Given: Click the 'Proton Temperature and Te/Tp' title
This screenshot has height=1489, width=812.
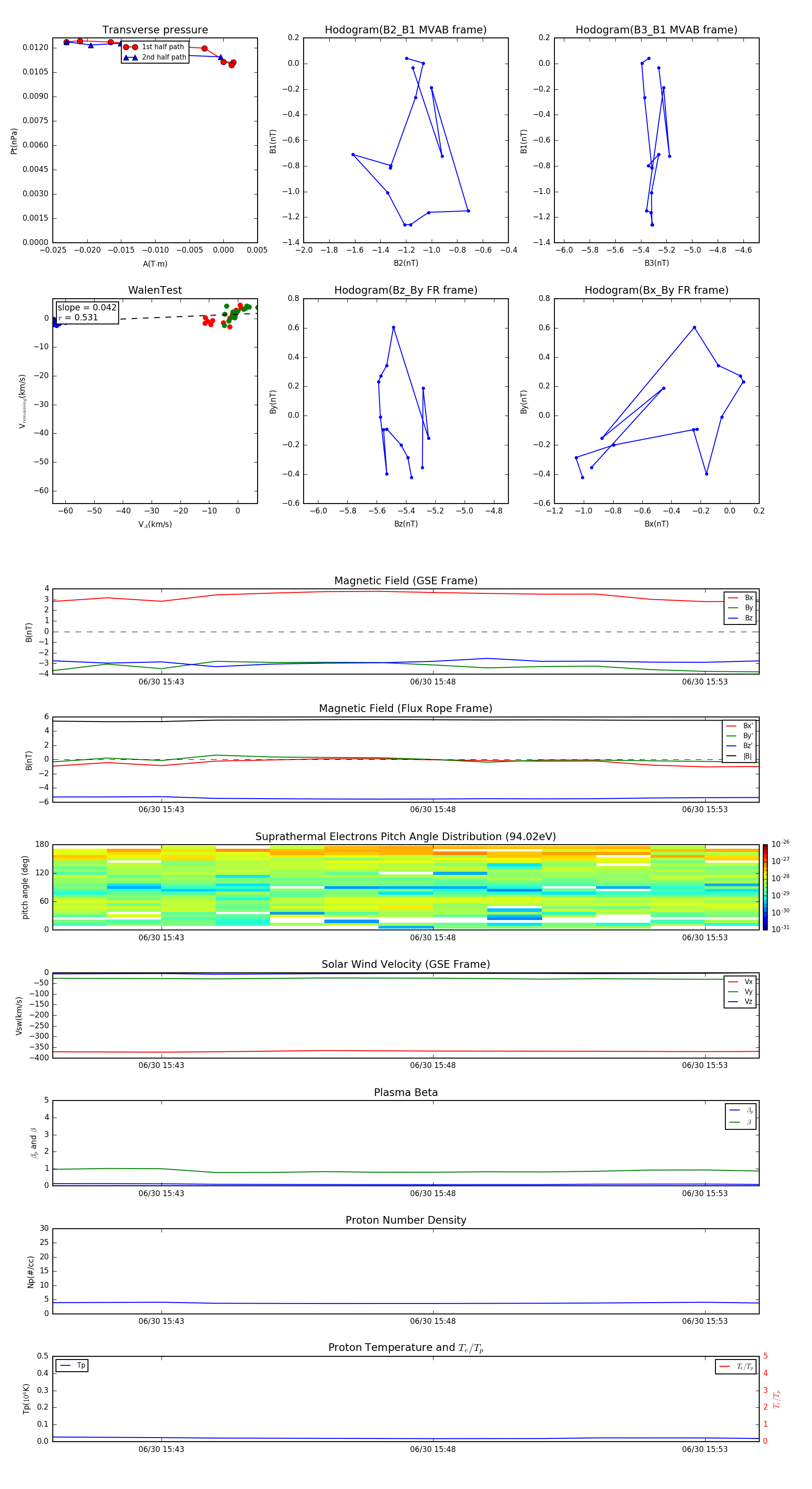Looking at the screenshot, I should [406, 1348].
